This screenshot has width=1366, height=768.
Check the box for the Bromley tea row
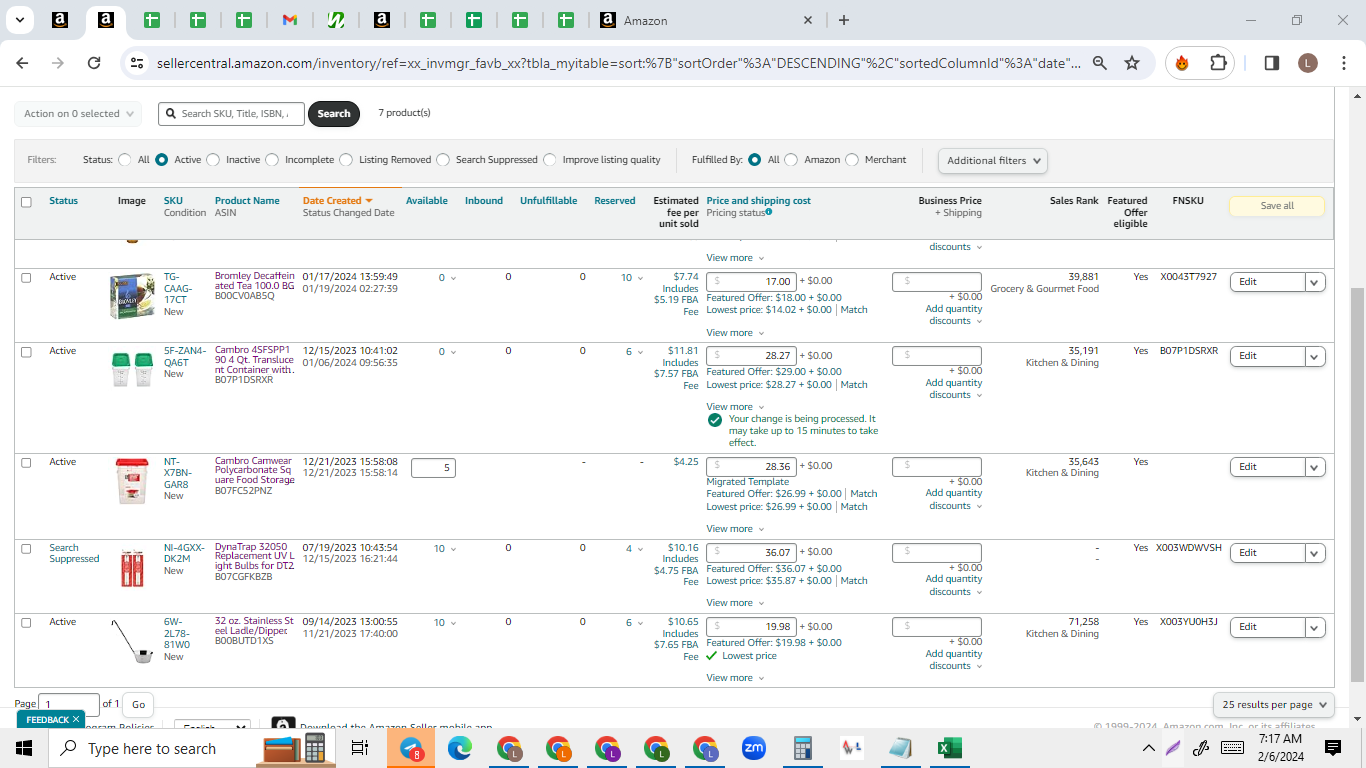pos(26,278)
